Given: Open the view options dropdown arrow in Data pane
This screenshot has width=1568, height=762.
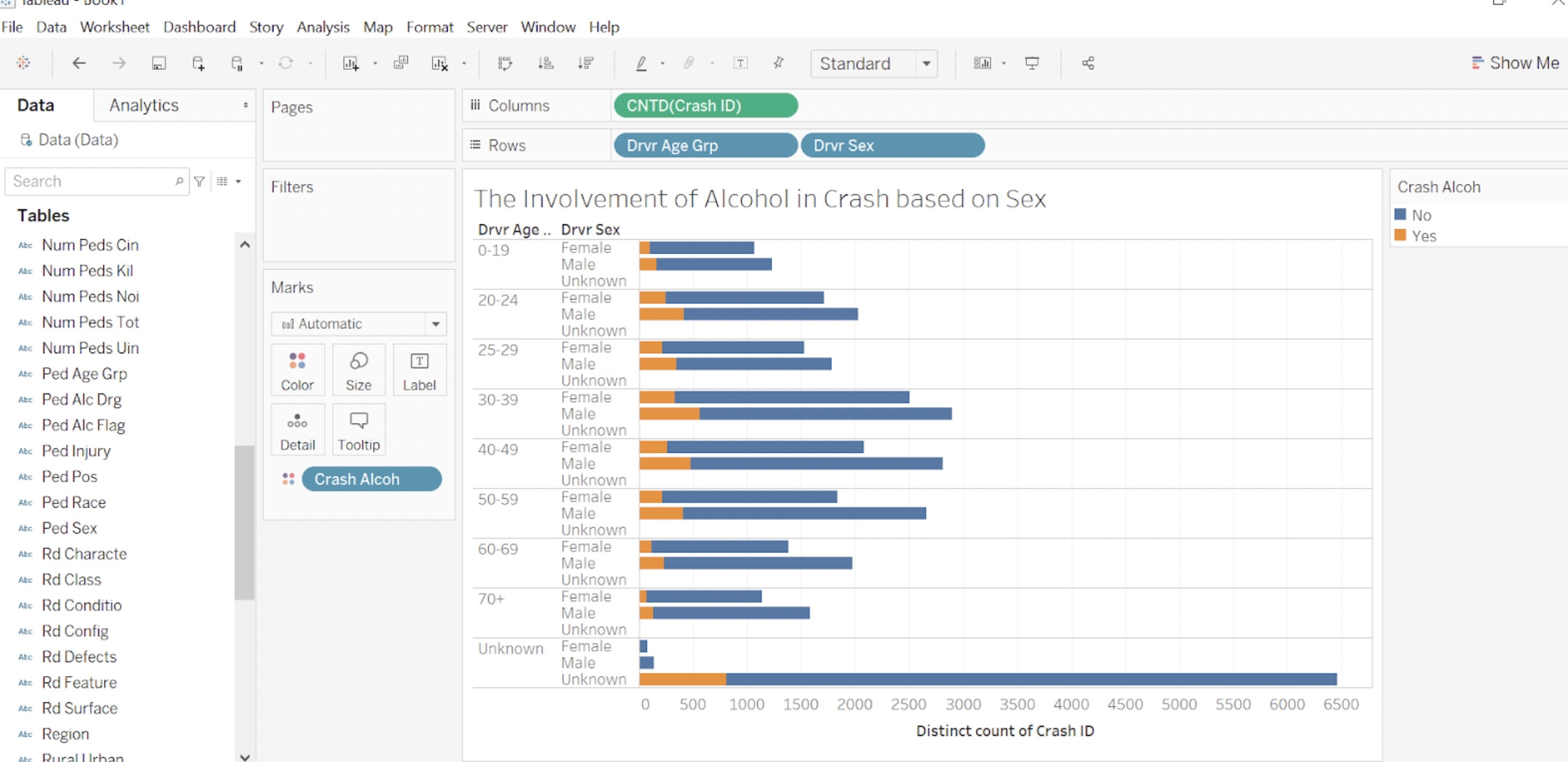Looking at the screenshot, I should pyautogui.click(x=239, y=181).
